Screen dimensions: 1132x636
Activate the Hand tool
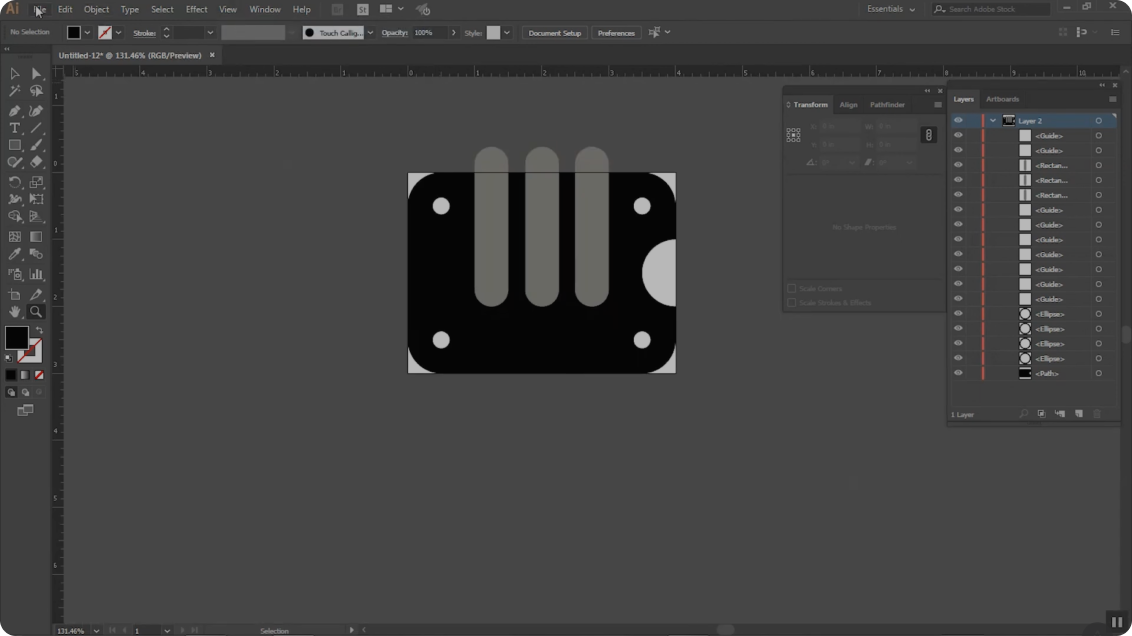click(15, 311)
